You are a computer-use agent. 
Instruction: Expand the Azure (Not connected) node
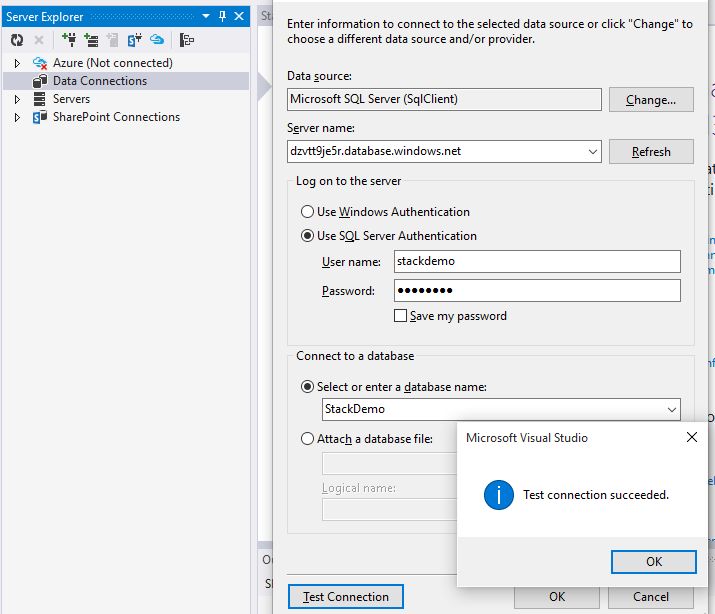click(x=17, y=63)
